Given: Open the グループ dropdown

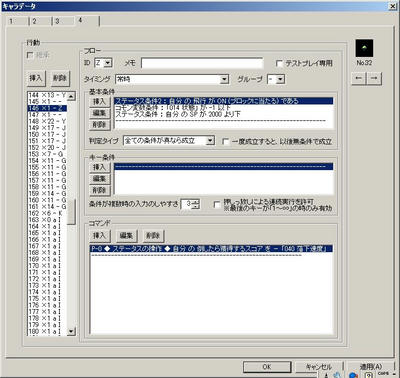Looking at the screenshot, I should coord(280,79).
